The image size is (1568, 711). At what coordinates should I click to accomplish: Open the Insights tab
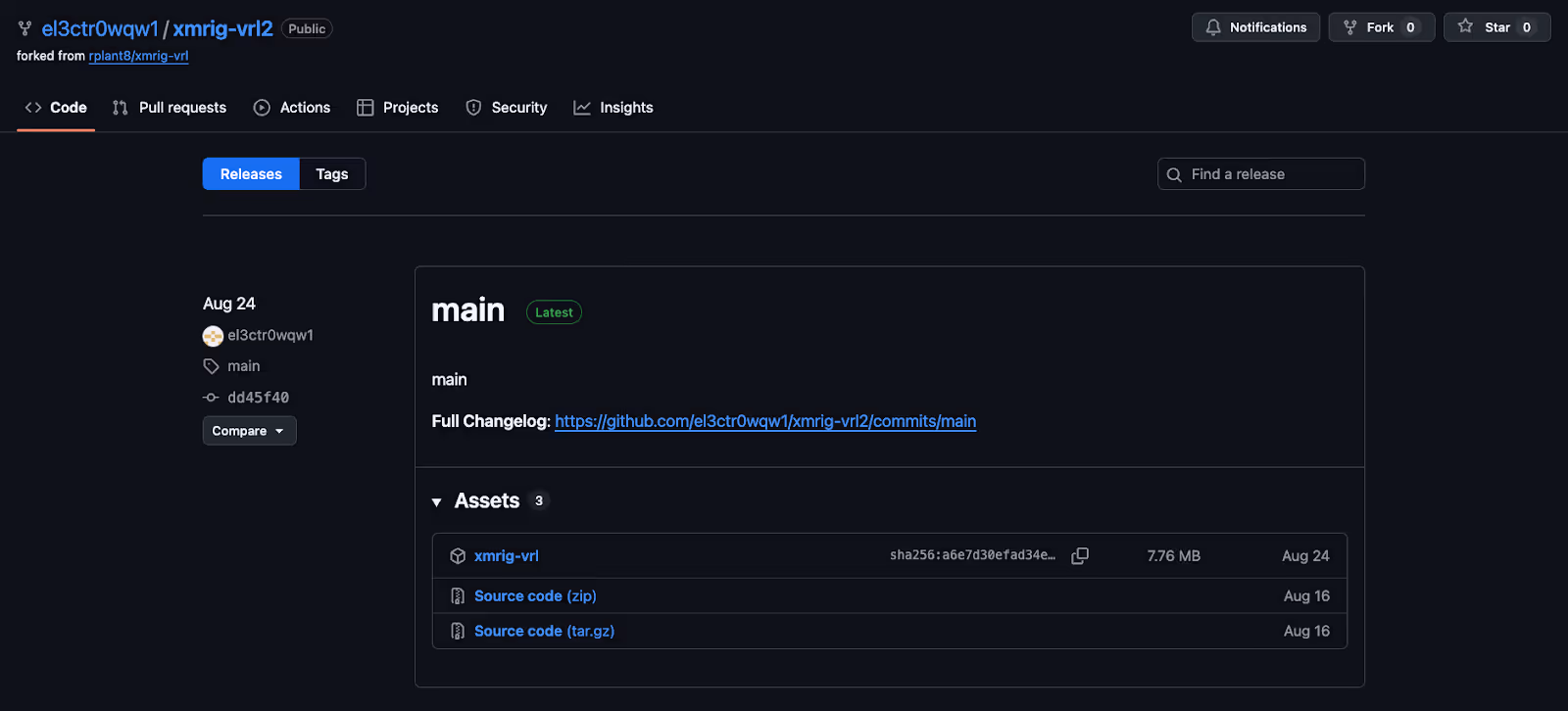[x=613, y=108]
